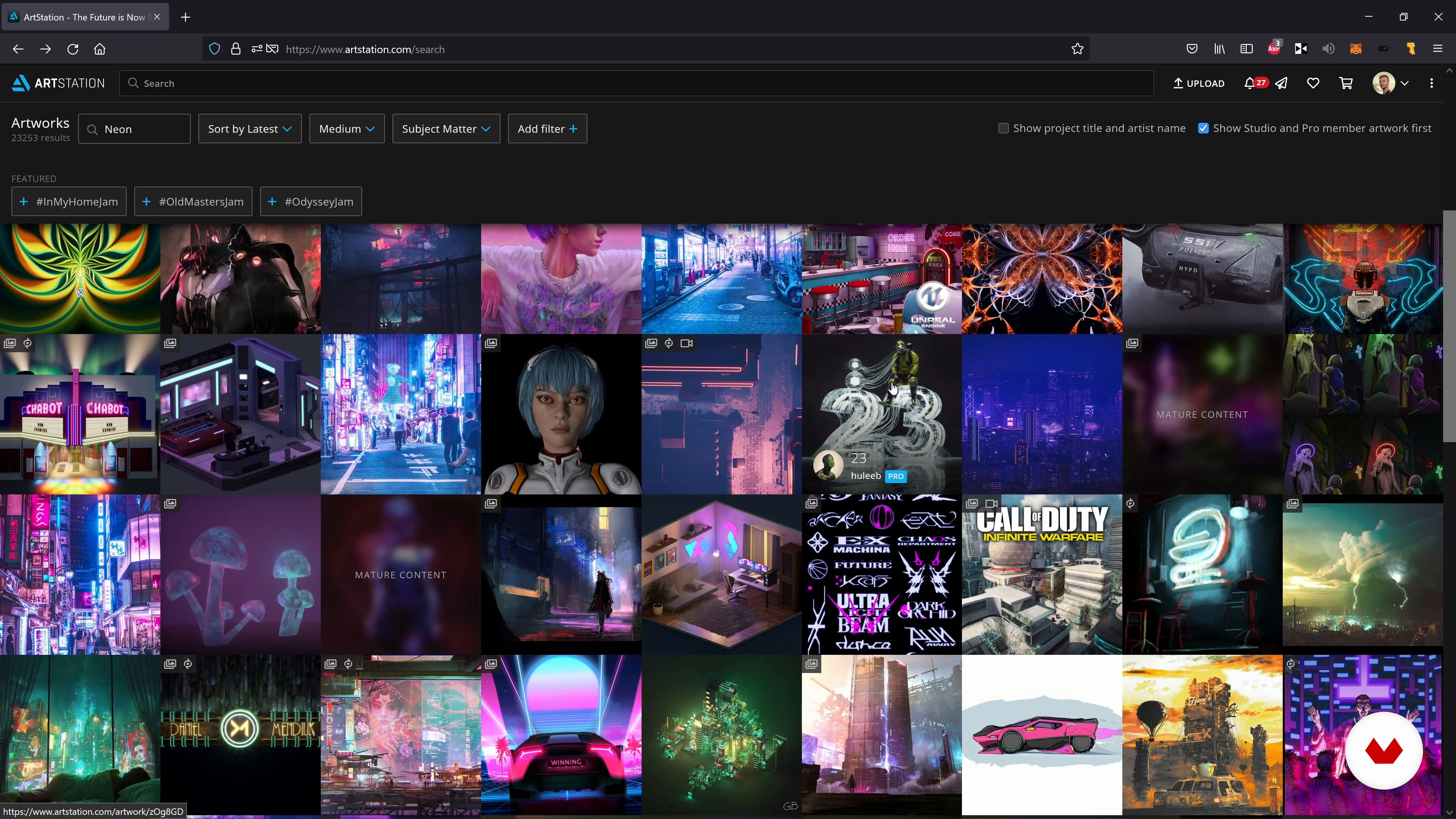Open a new browser tab
The image size is (1456, 819).
pos(185,17)
